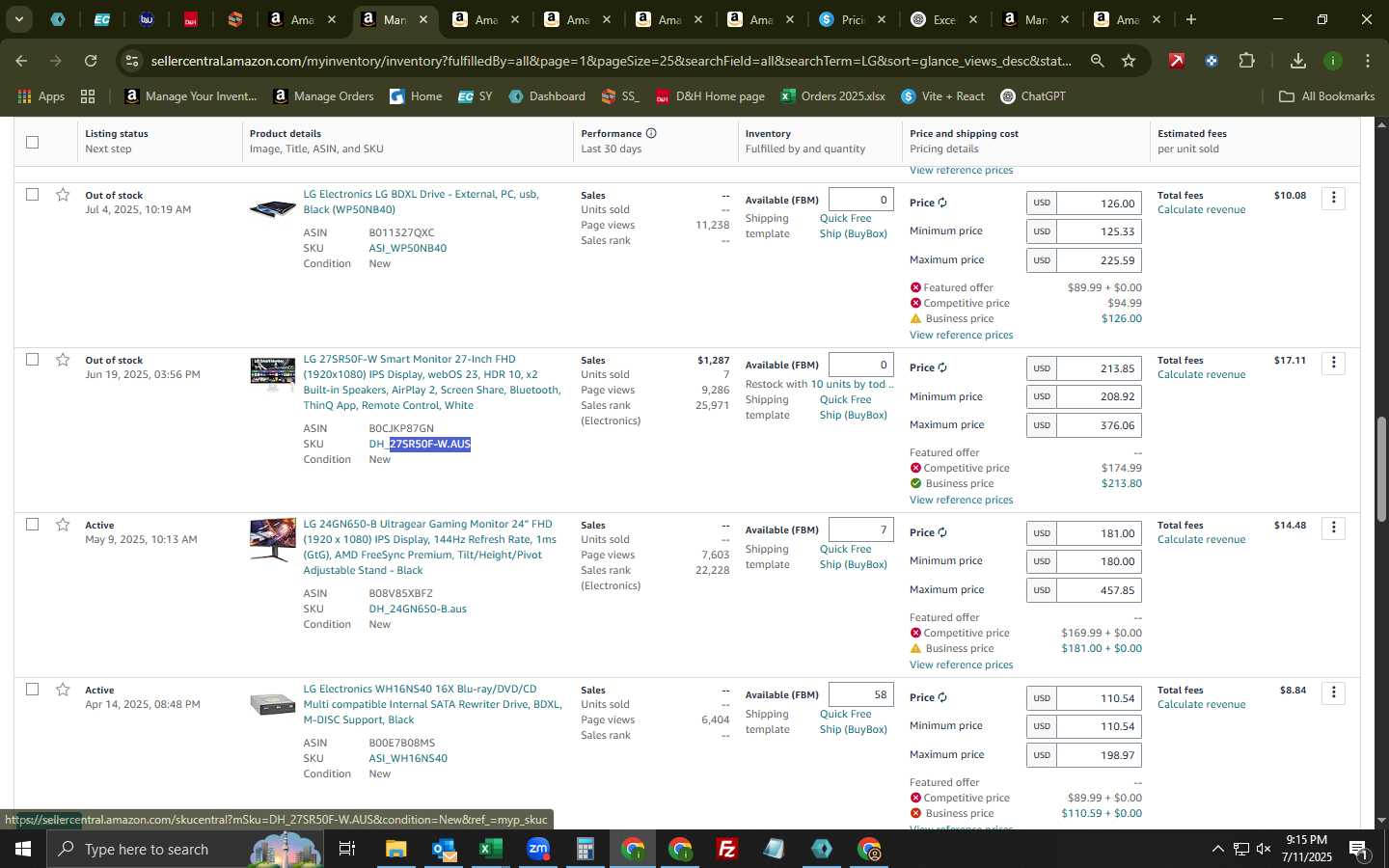Open the Chrome downloads icon

[1298, 61]
